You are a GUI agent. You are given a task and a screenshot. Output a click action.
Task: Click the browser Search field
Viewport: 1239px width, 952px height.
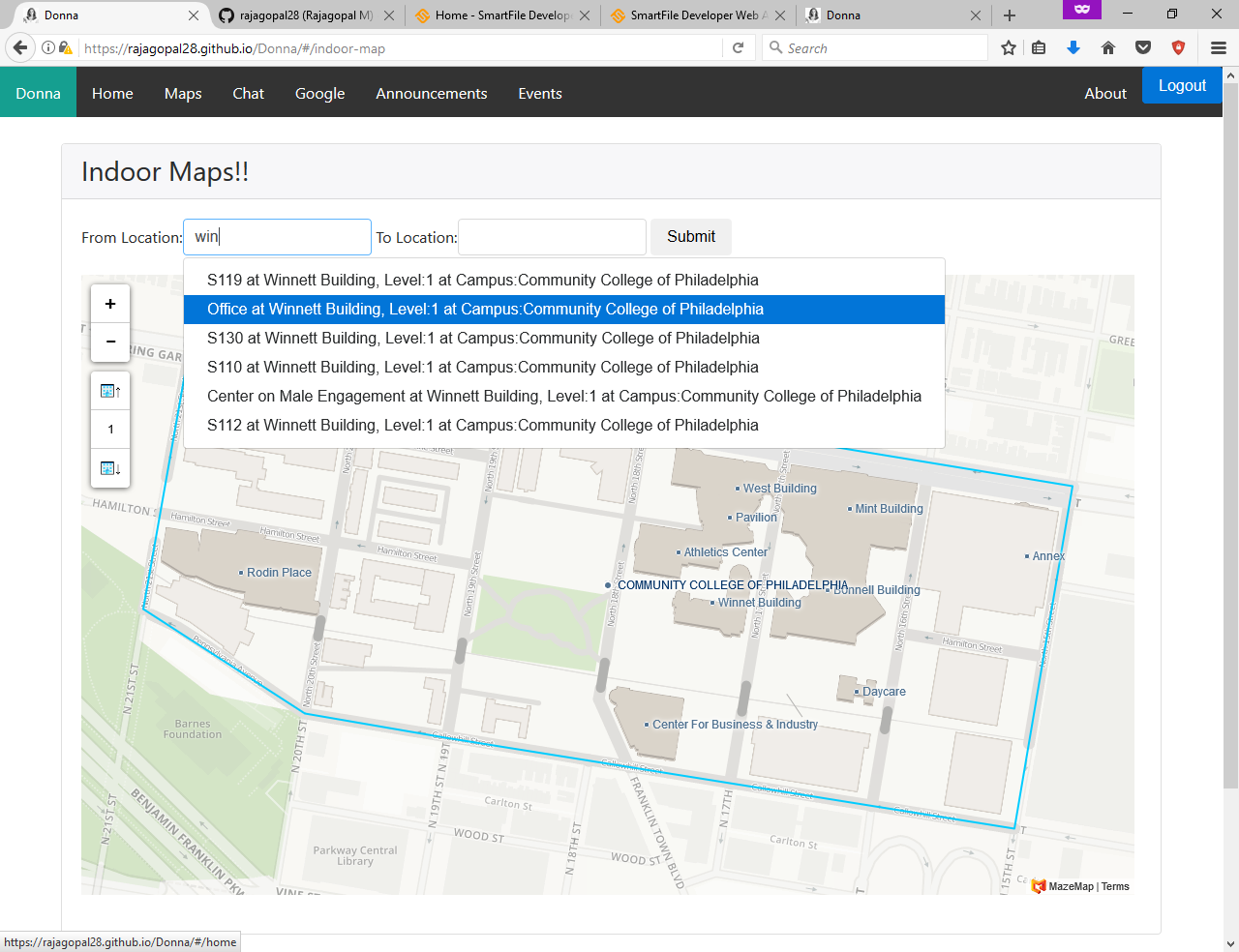point(875,47)
